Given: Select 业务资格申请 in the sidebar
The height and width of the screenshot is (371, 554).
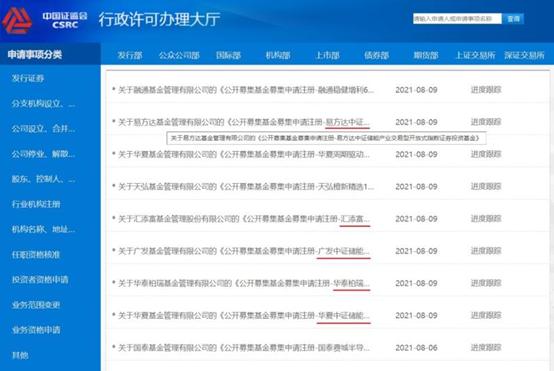Looking at the screenshot, I should pos(36,330).
